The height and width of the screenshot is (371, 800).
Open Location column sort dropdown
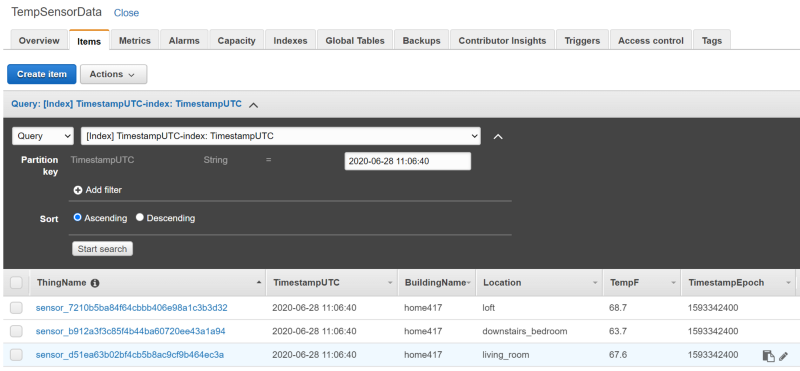point(595,283)
